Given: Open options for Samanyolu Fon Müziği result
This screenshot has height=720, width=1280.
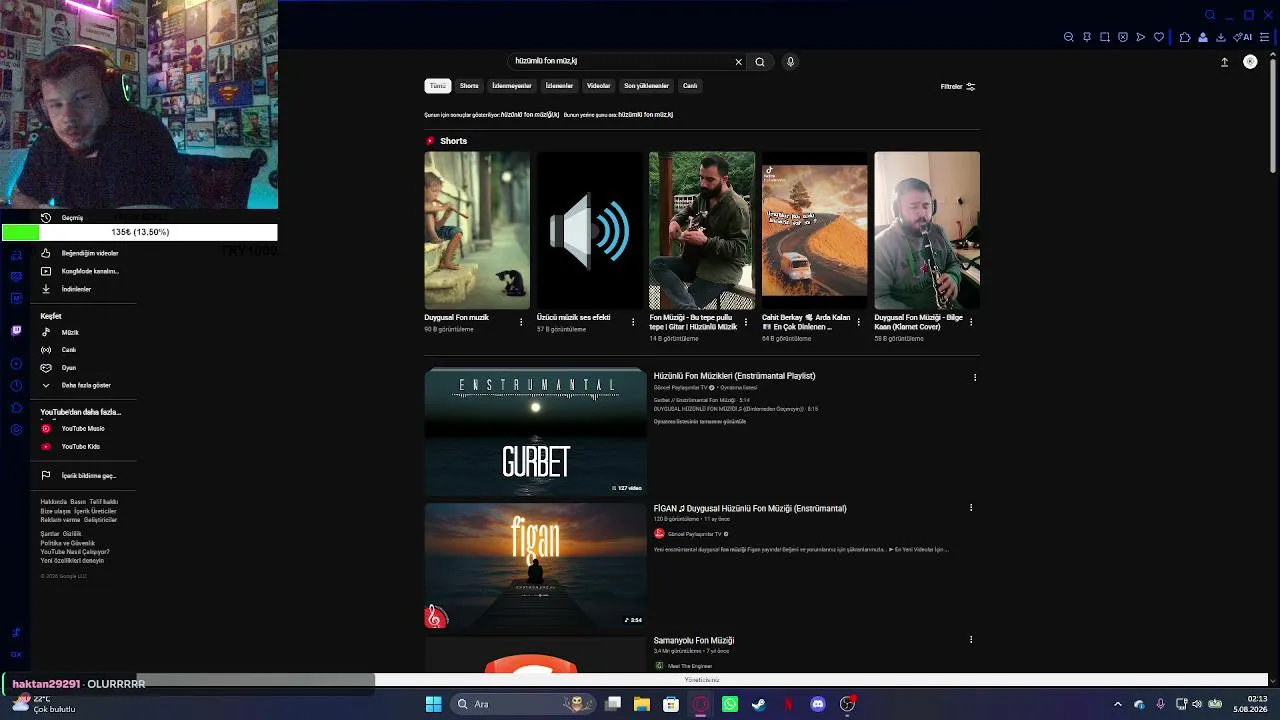Looking at the screenshot, I should pyautogui.click(x=971, y=640).
